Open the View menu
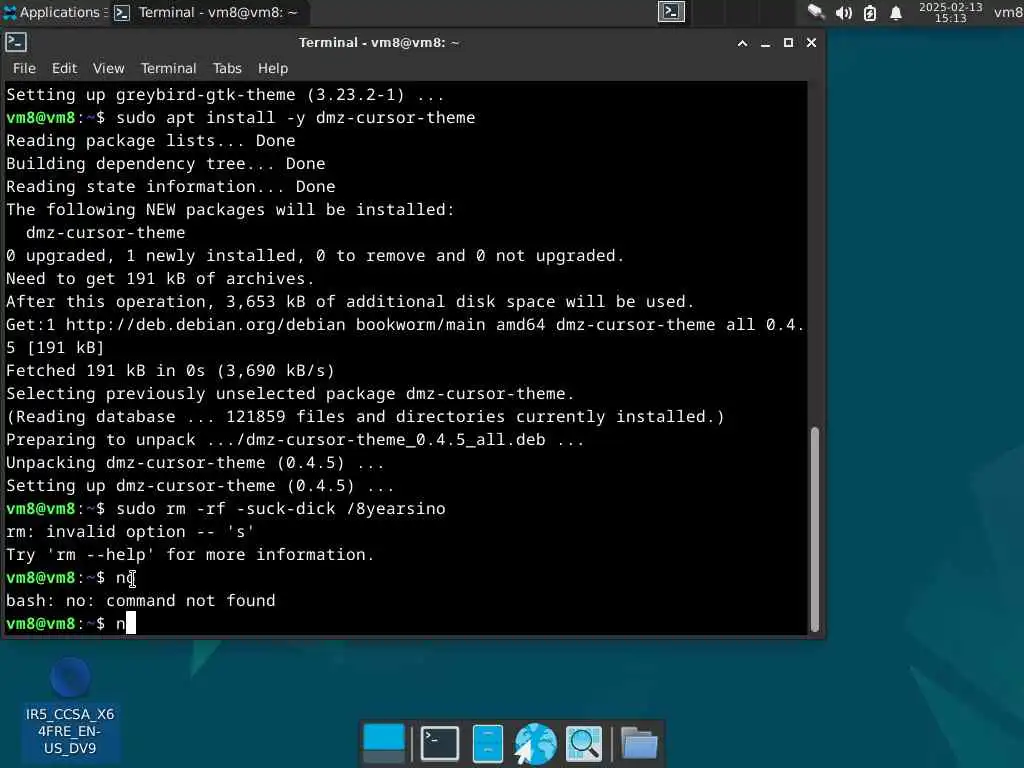The height and width of the screenshot is (768, 1024). [108, 68]
